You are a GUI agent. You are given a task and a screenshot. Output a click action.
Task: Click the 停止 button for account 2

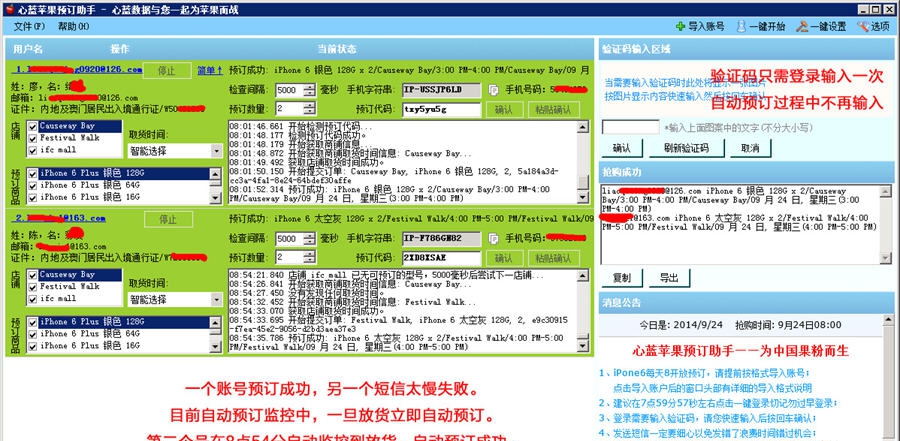pos(168,219)
